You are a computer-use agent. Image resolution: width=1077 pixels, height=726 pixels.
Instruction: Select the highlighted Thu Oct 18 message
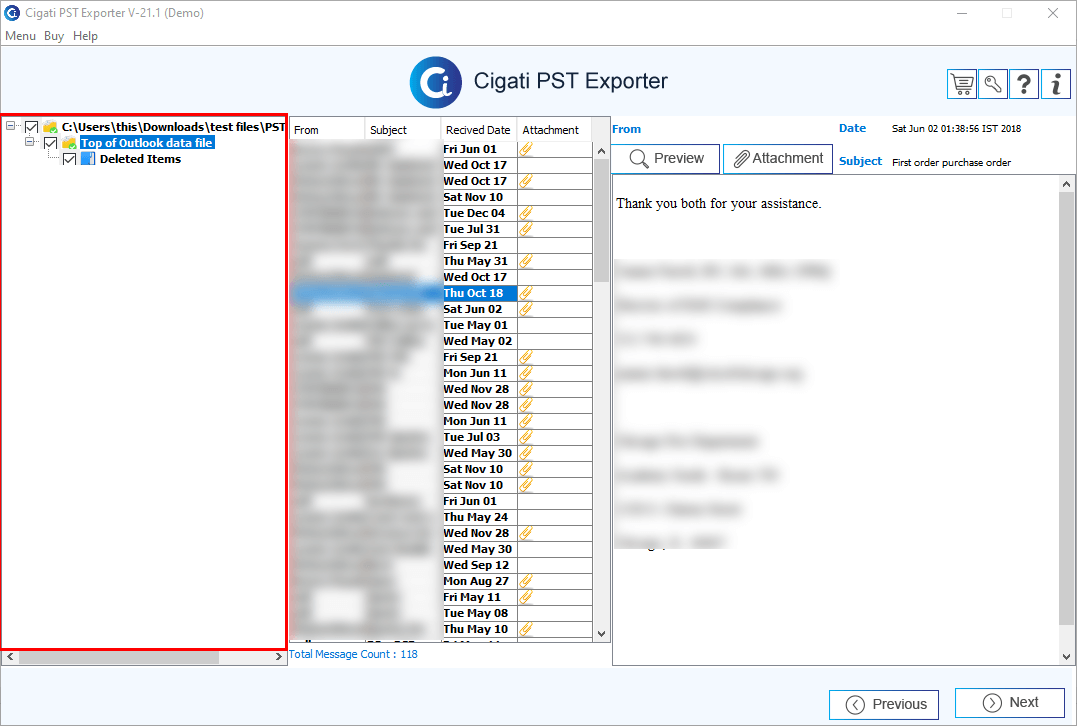(x=441, y=293)
